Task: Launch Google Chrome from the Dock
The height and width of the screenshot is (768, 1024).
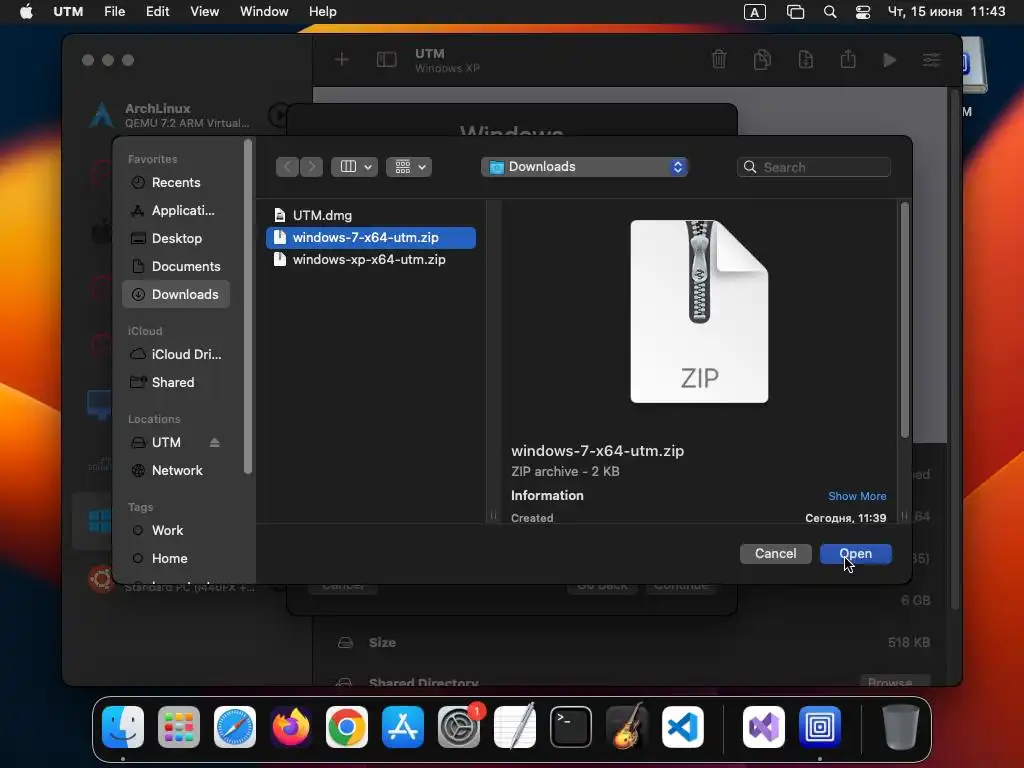Action: pos(347,727)
